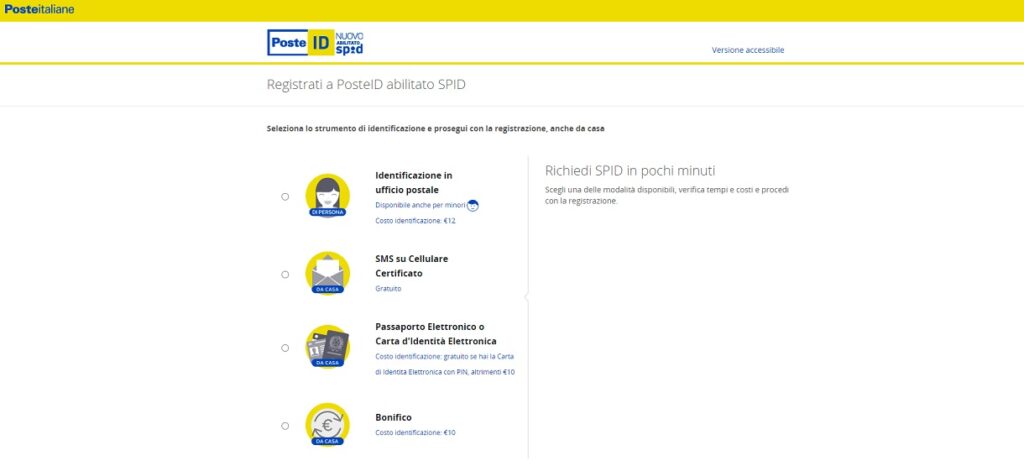Select the post office identification radio button
Screen dimensions: 1024x466
(x=285, y=196)
